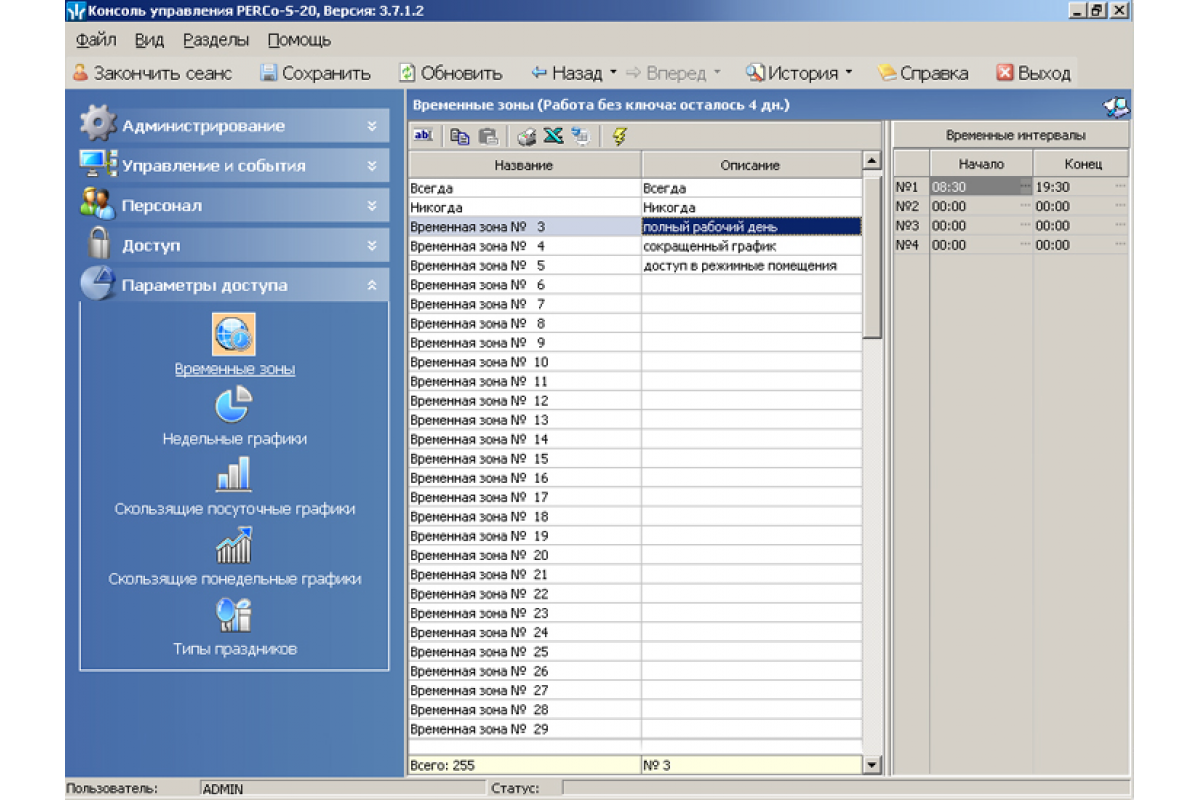Image resolution: width=1200 pixels, height=800 pixels.
Task: Click the Начало column header
Action: 981,164
